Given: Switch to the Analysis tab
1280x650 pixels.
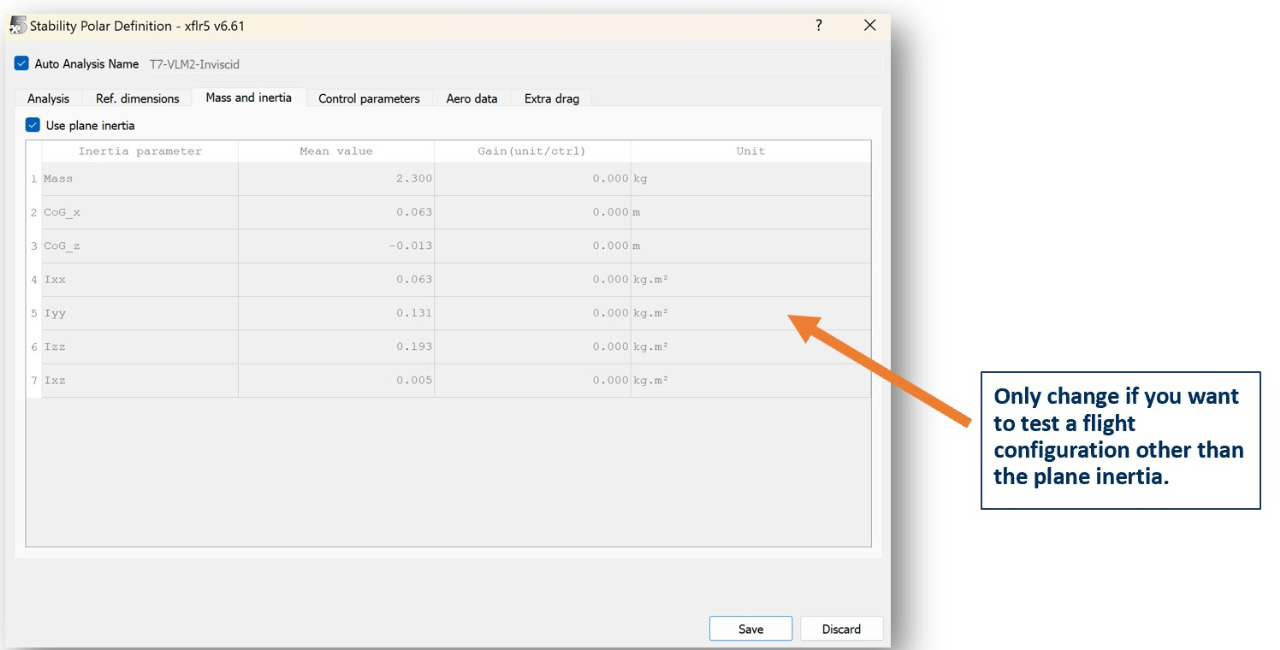Looking at the screenshot, I should [48, 98].
